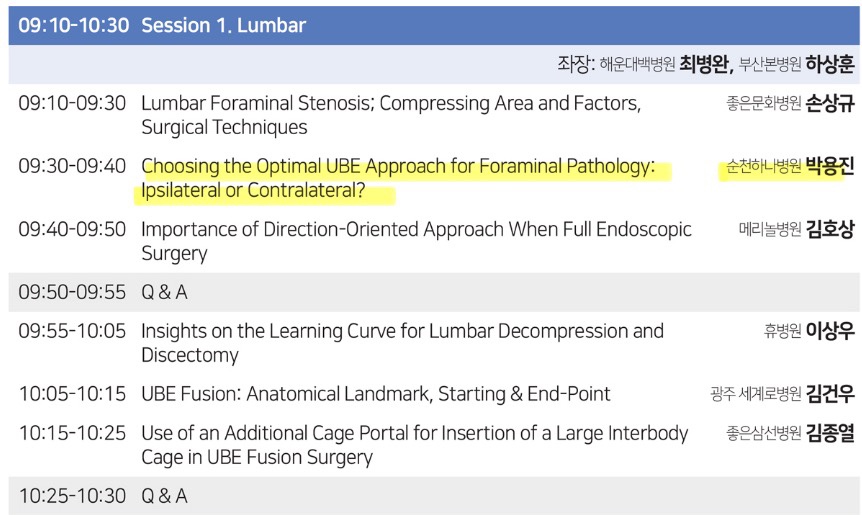Screen dimensions: 862x515
Task: Select the 09:50-09:55 Q & A row
Action: pyautogui.click(x=434, y=292)
